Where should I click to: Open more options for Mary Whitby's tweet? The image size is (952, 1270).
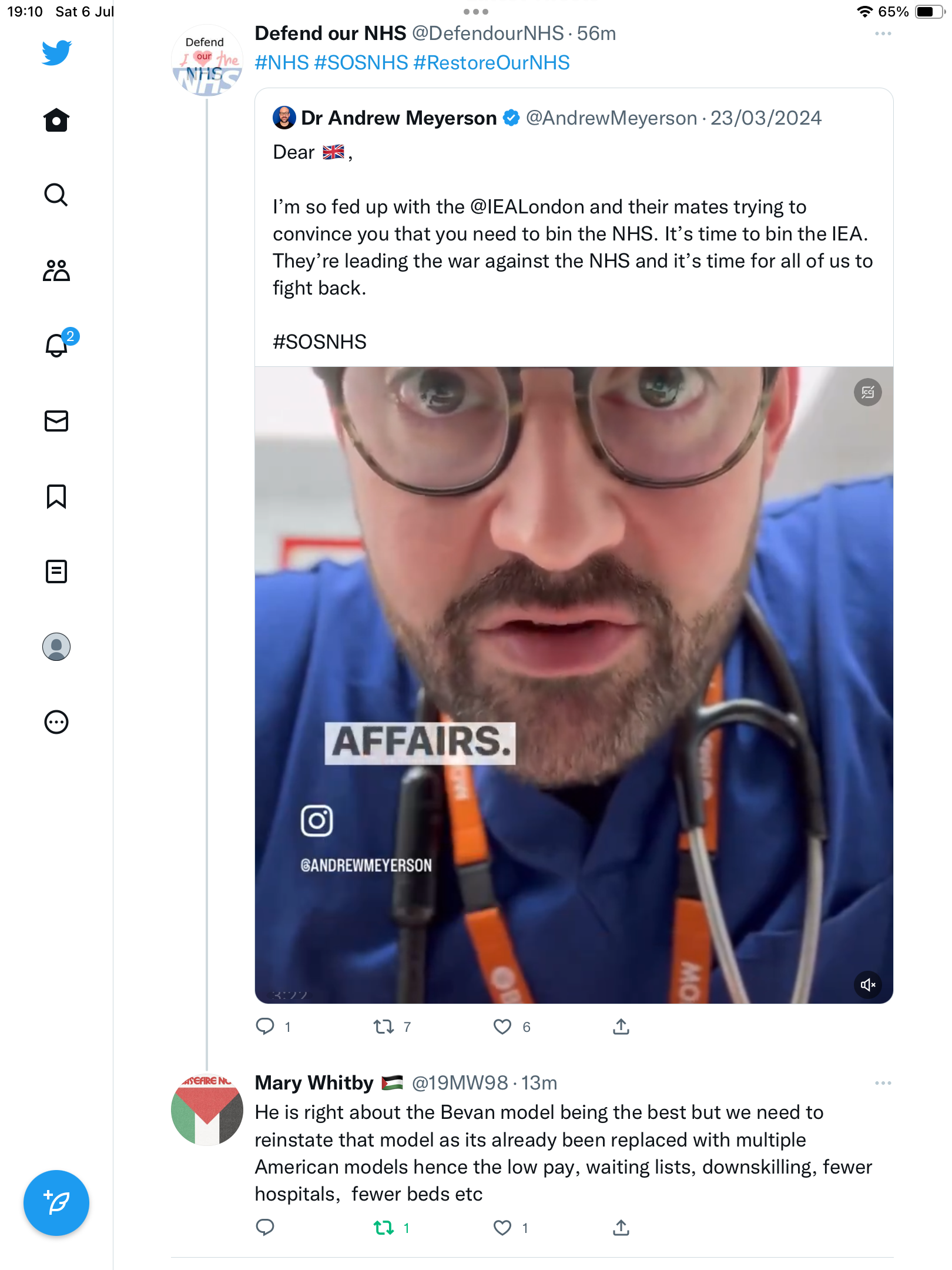point(883,1083)
